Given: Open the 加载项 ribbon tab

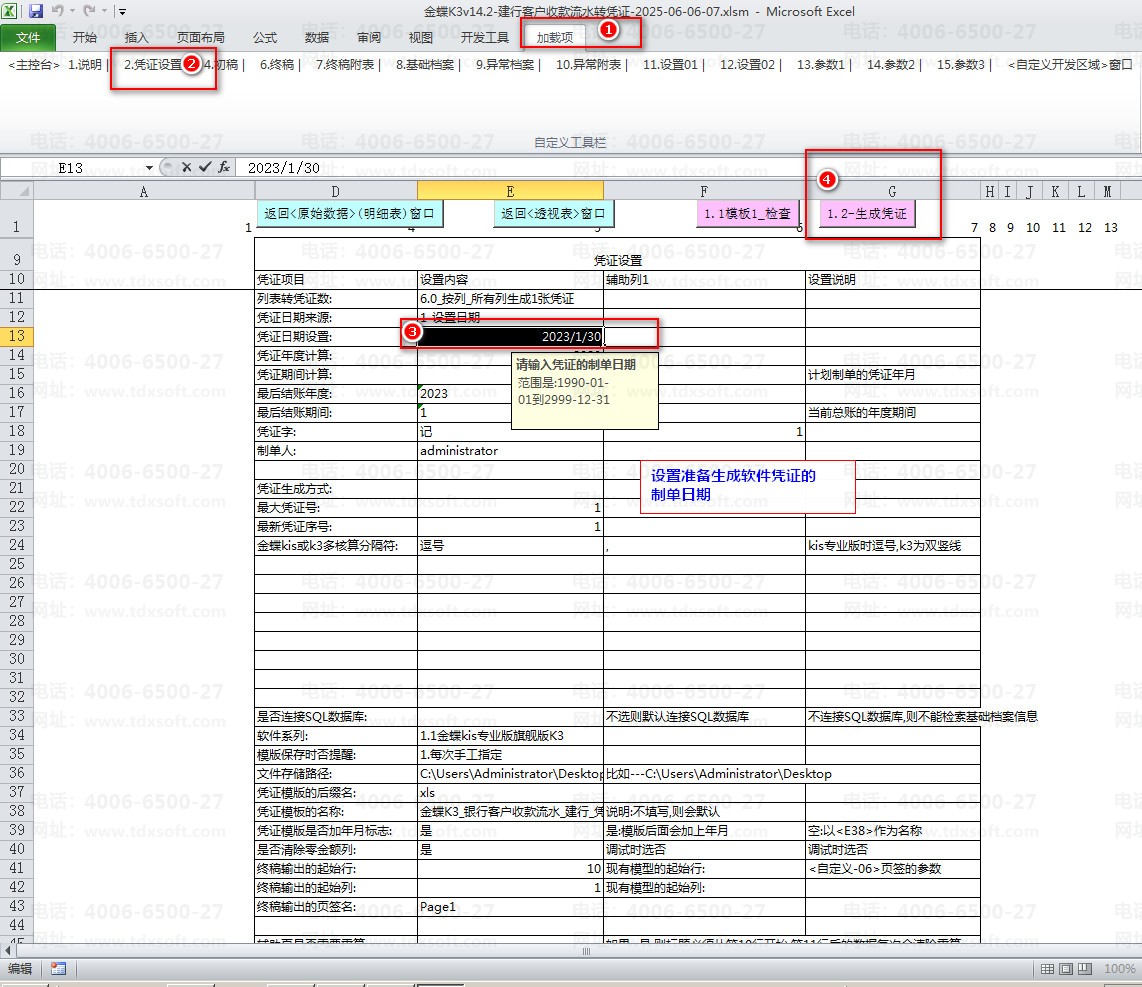Looking at the screenshot, I should (x=554, y=38).
